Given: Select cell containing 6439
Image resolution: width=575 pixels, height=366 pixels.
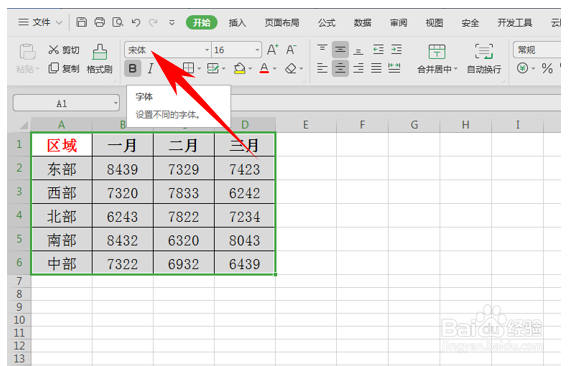Looking at the screenshot, I should click(x=245, y=263).
